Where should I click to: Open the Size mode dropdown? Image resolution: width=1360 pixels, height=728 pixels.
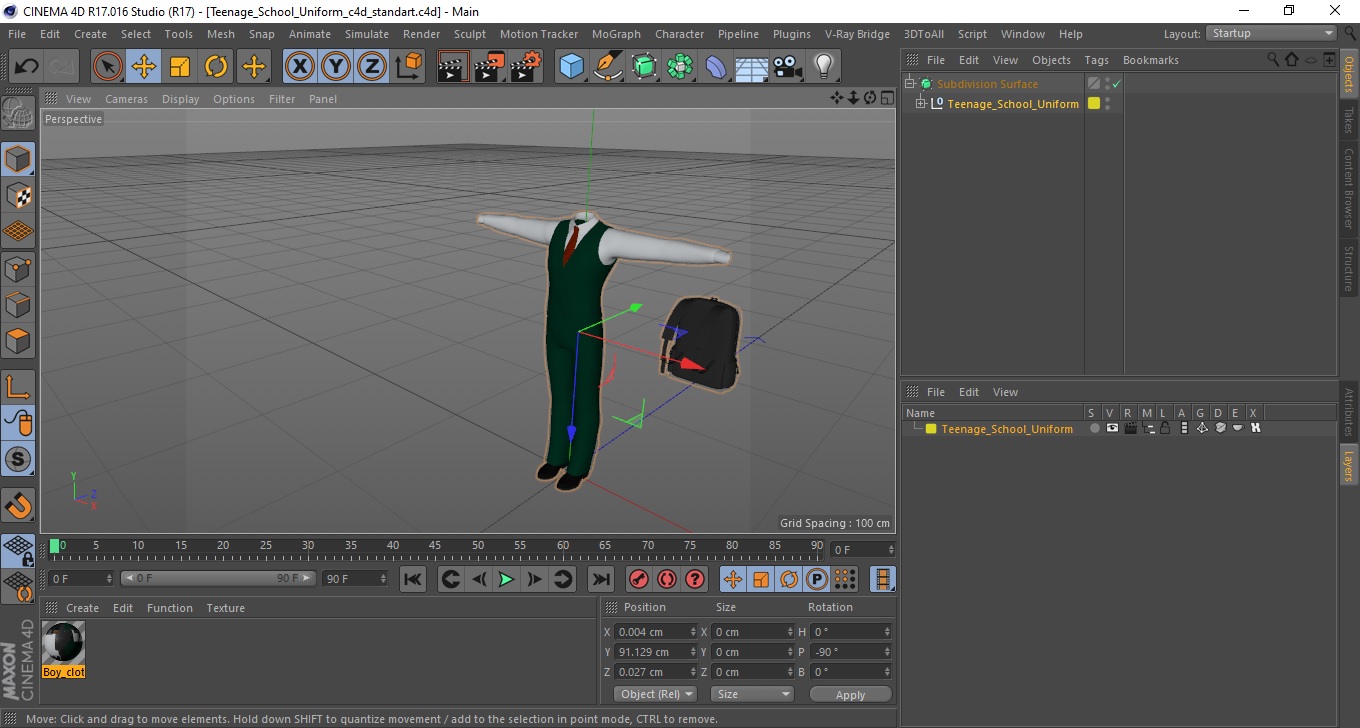(x=752, y=694)
